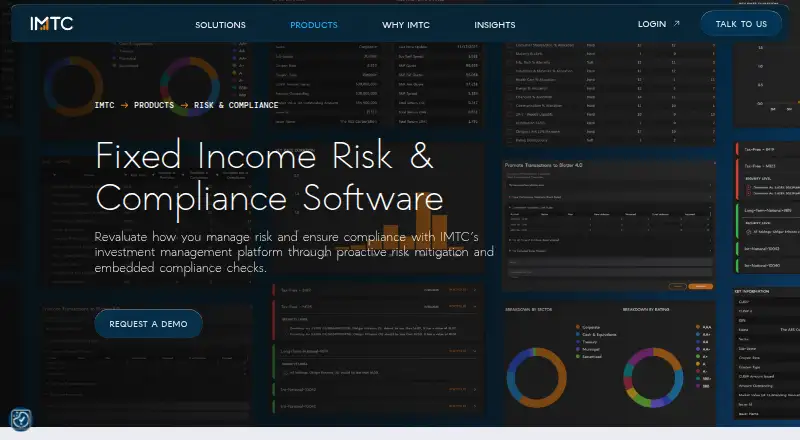Open the Products menu
The image size is (800, 440).
[314, 25]
